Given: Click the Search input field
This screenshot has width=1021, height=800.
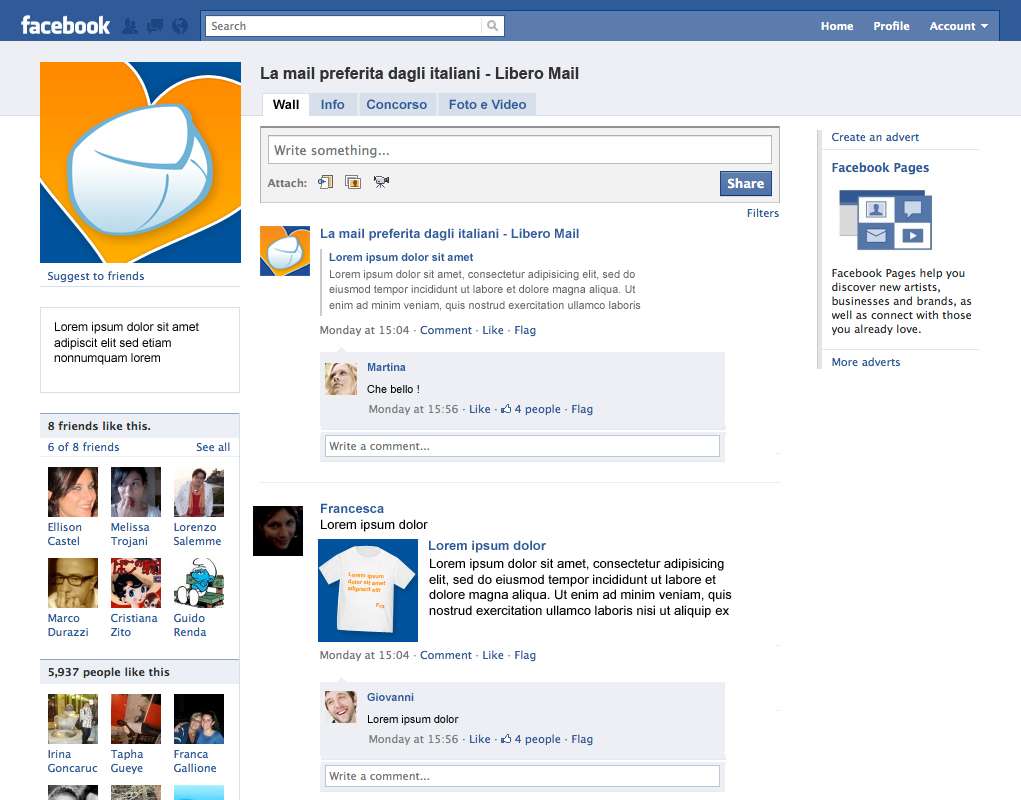Looking at the screenshot, I should [x=344, y=26].
